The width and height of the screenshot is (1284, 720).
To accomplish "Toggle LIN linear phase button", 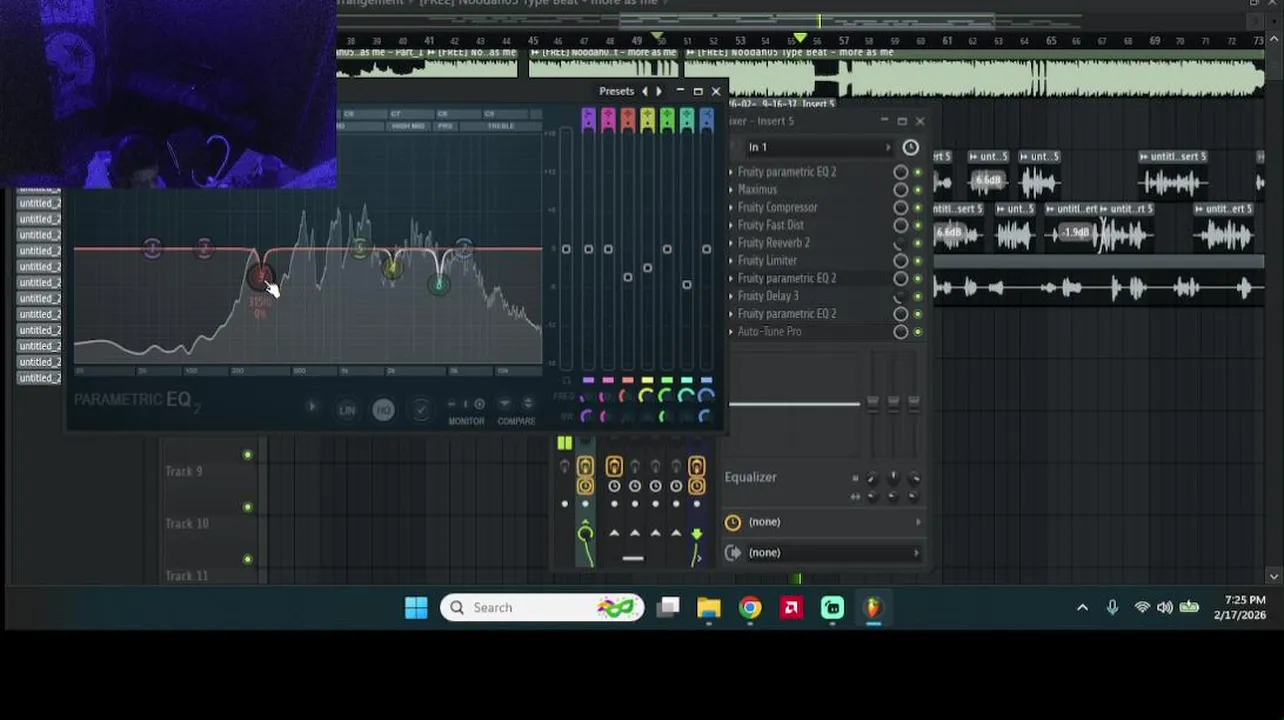I will tap(347, 410).
